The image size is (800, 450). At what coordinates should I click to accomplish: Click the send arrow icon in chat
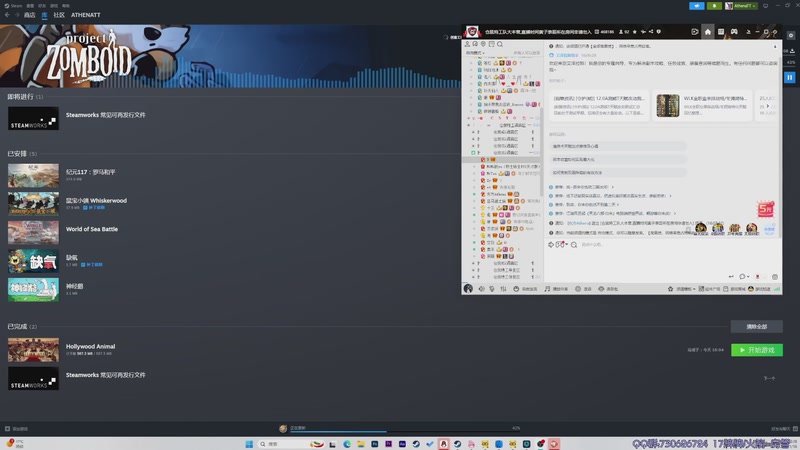point(731,277)
